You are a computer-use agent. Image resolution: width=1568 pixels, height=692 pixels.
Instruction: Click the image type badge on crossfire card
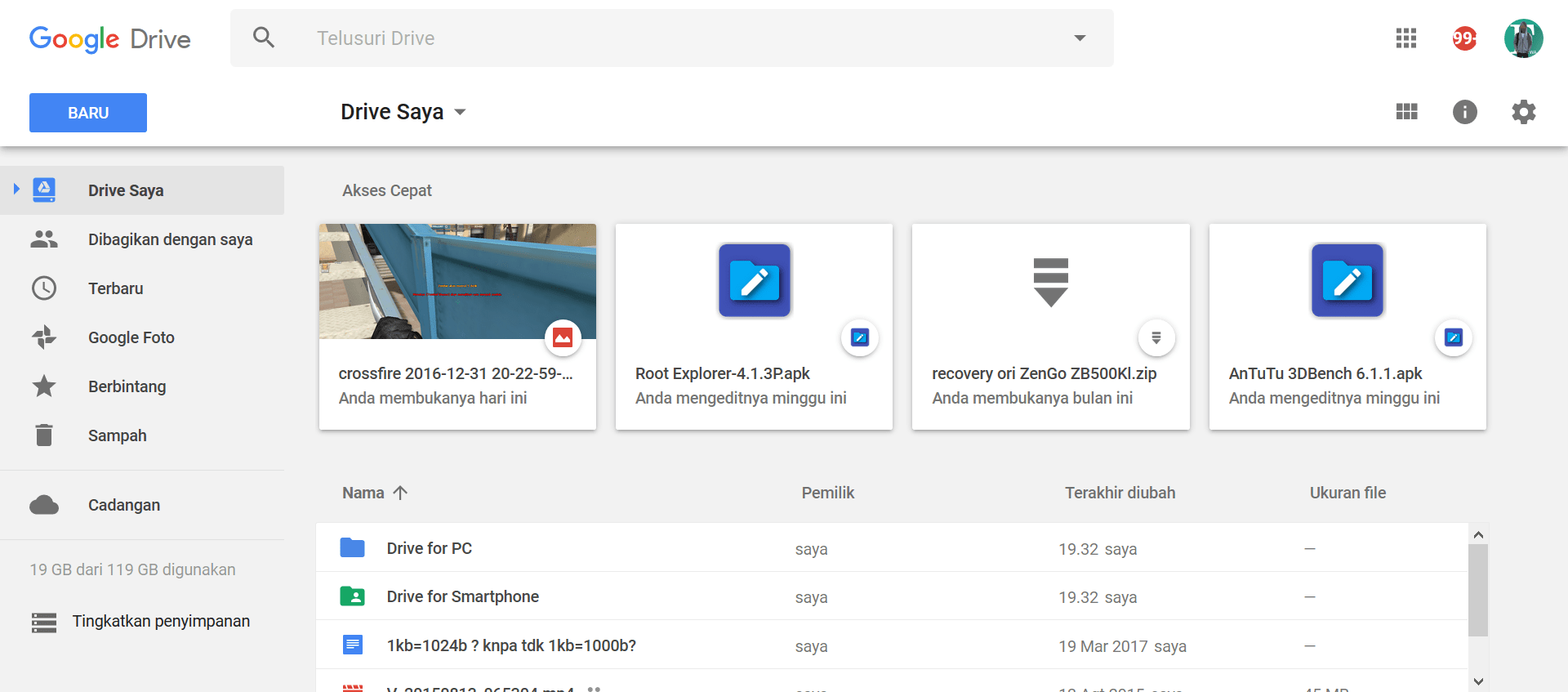click(563, 337)
